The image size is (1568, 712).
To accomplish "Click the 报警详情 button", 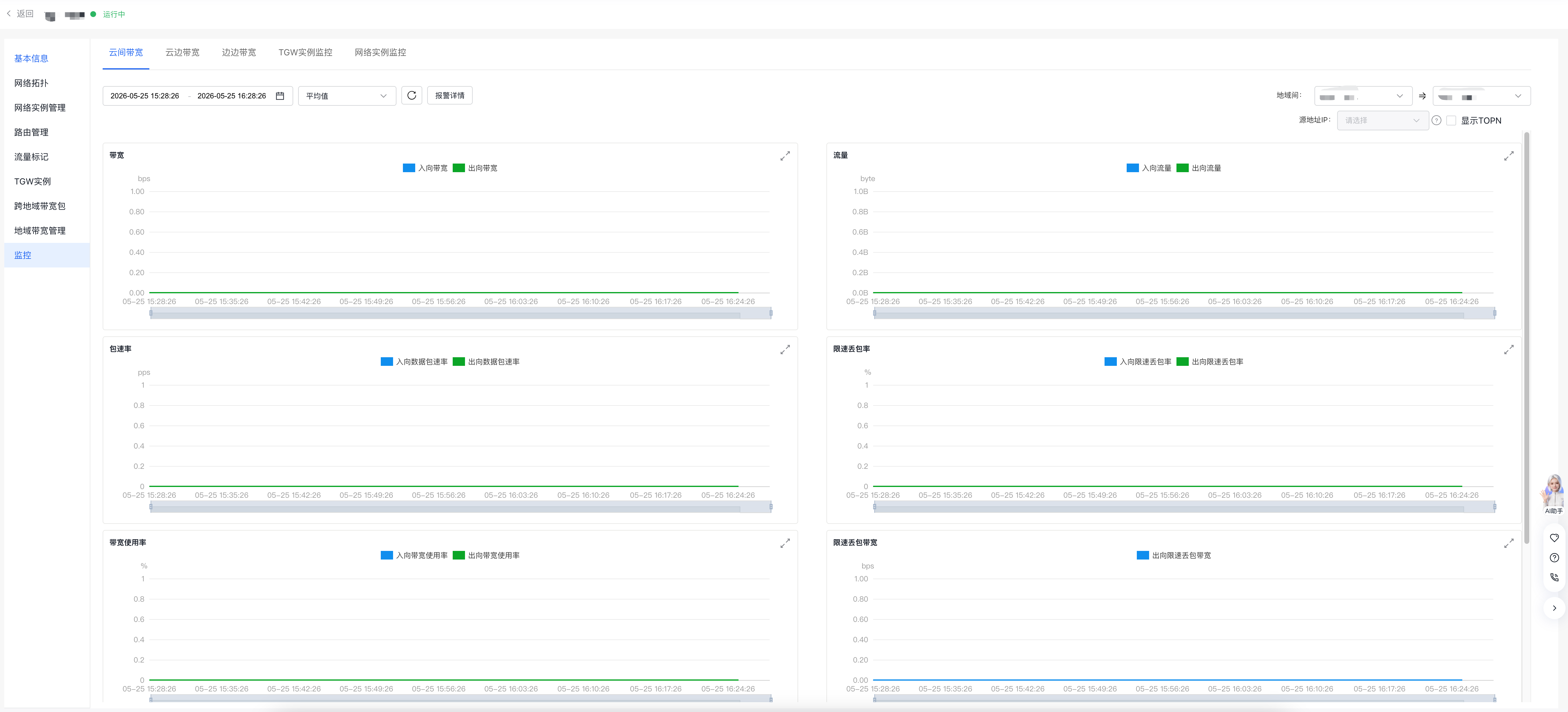I will point(450,96).
